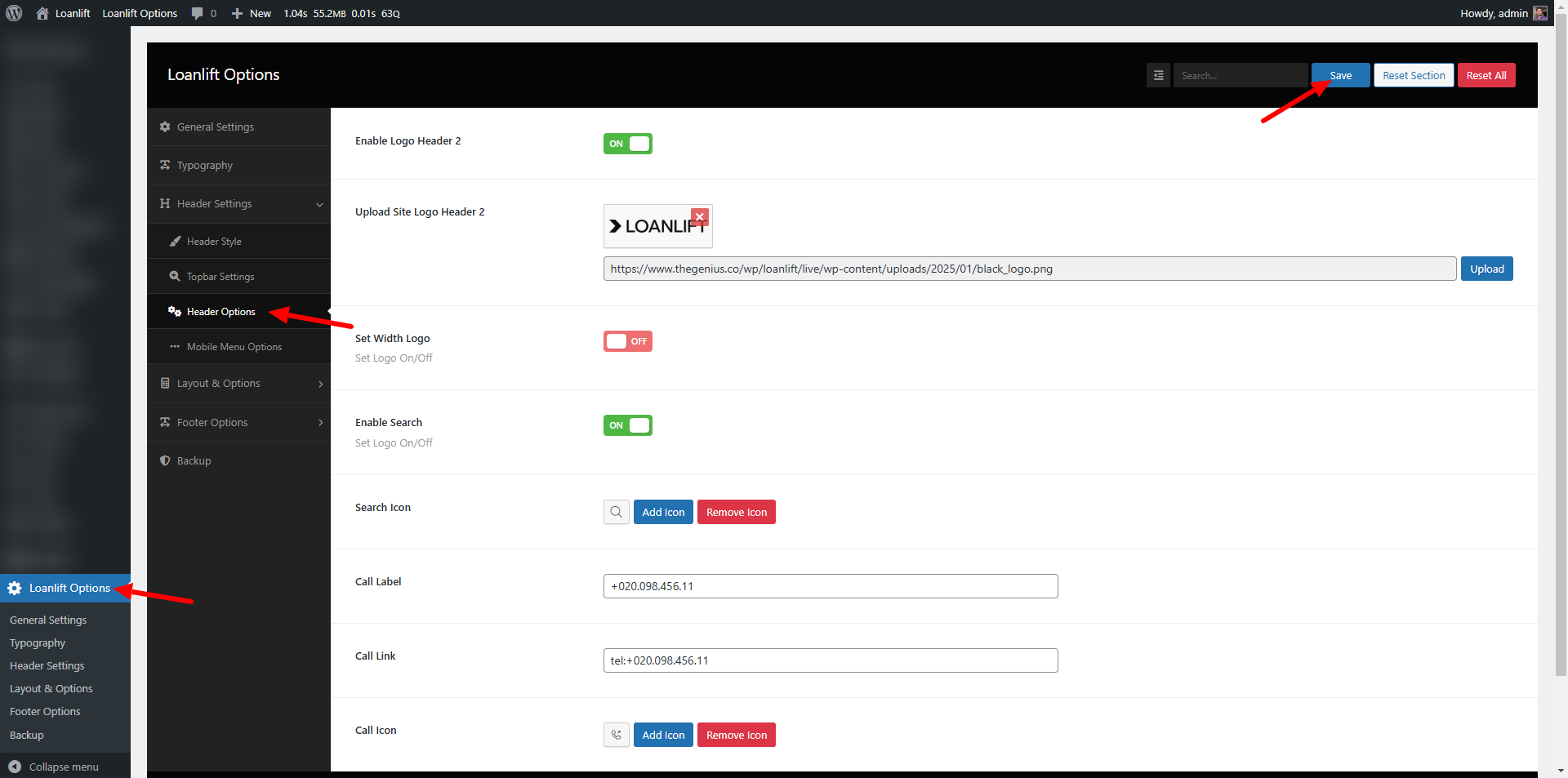1568x778 pixels.
Task: Click the Call Label input field
Action: [830, 586]
